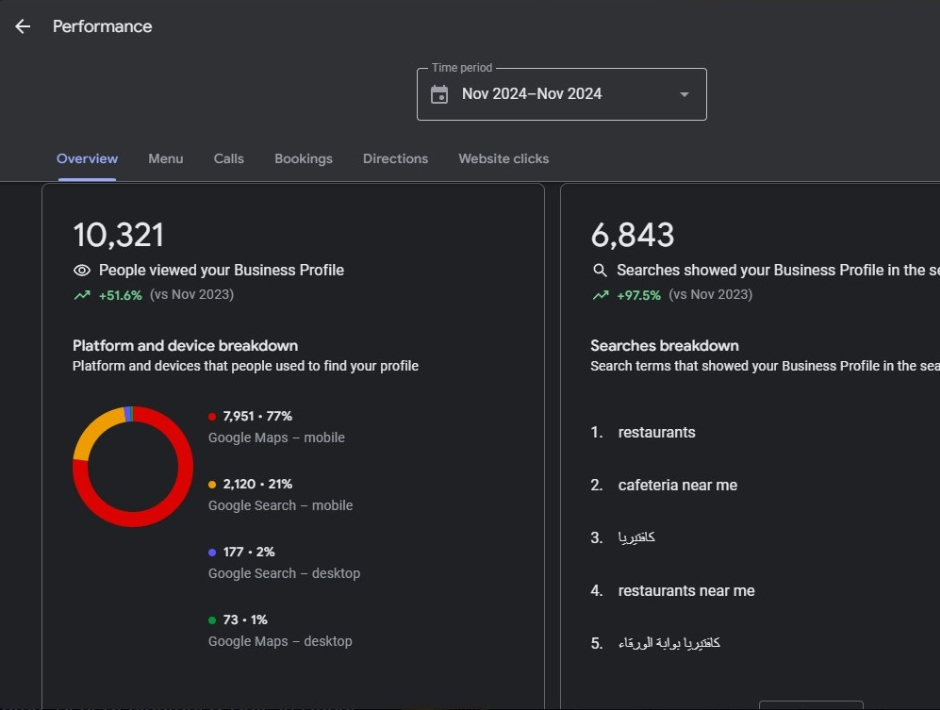940x710 pixels.
Task: Click the eye icon beside profile views
Action: click(82, 271)
